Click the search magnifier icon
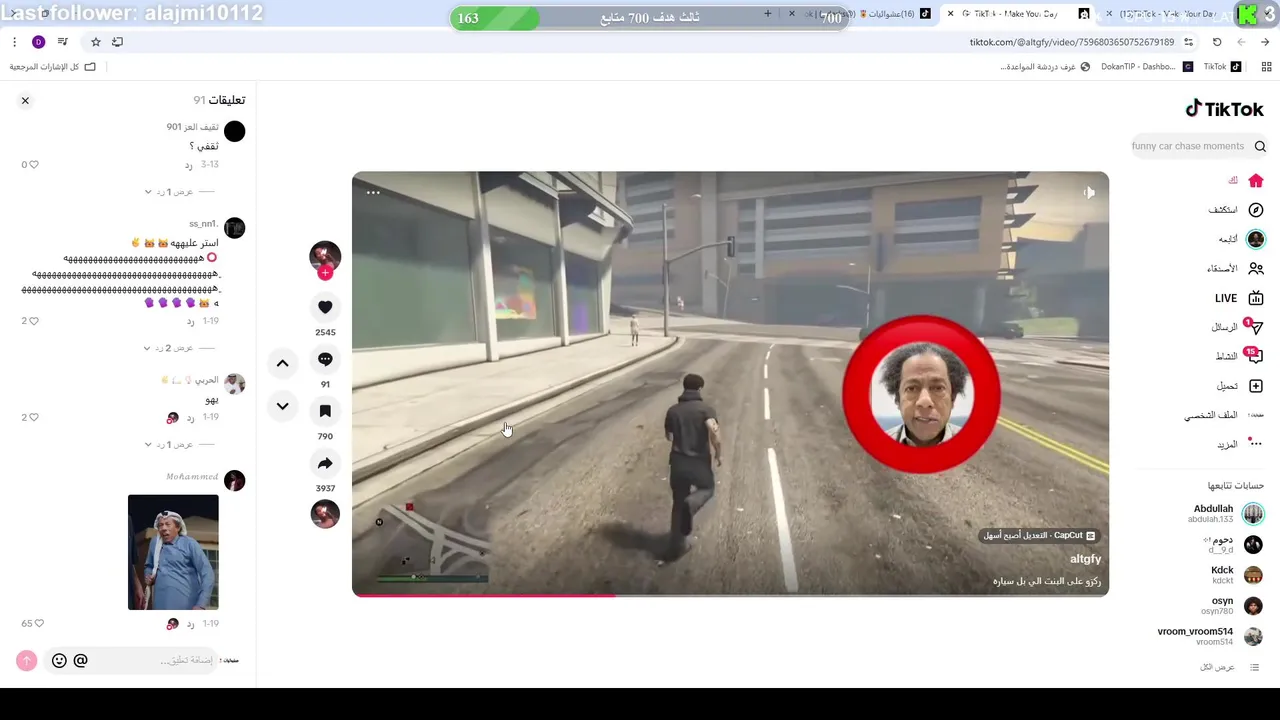1280x720 pixels. pyautogui.click(x=1260, y=146)
